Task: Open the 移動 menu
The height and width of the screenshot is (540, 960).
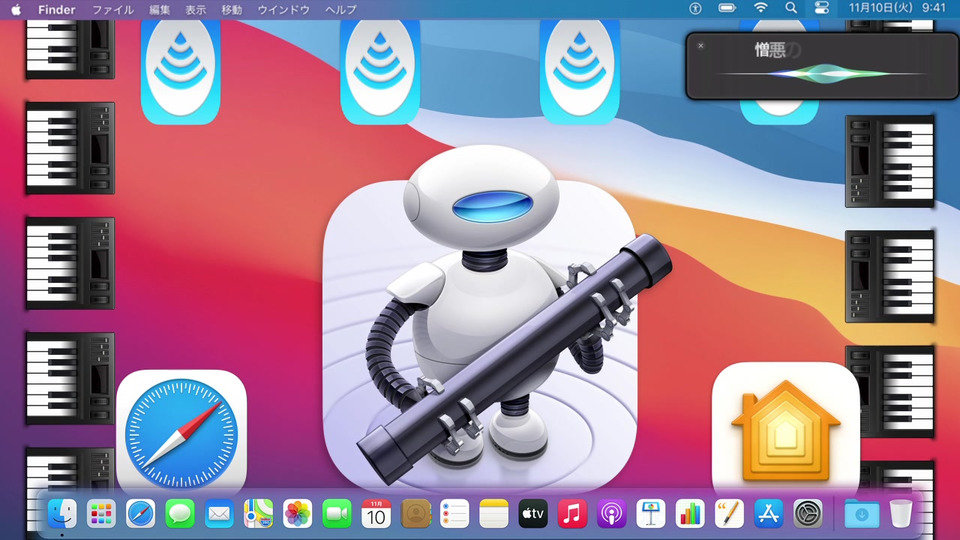Action: [x=232, y=9]
